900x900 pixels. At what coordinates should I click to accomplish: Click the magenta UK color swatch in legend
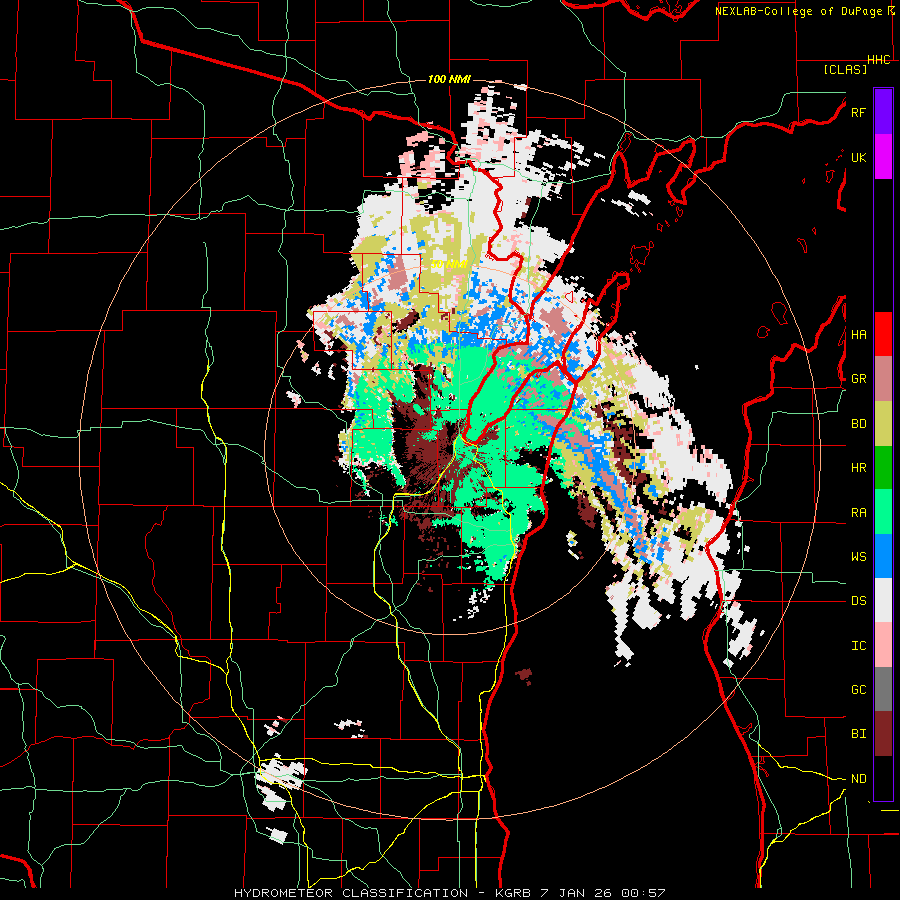[883, 157]
